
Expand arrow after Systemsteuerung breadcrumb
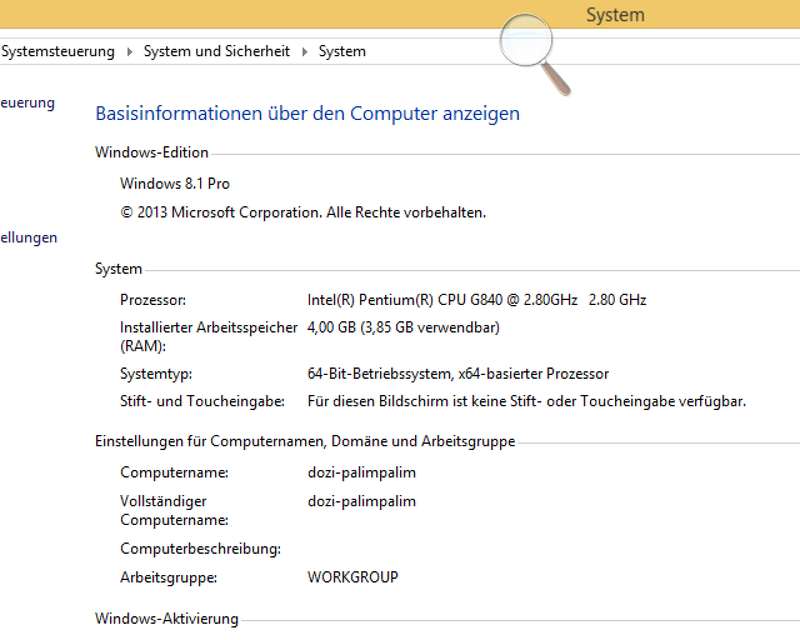point(130,51)
